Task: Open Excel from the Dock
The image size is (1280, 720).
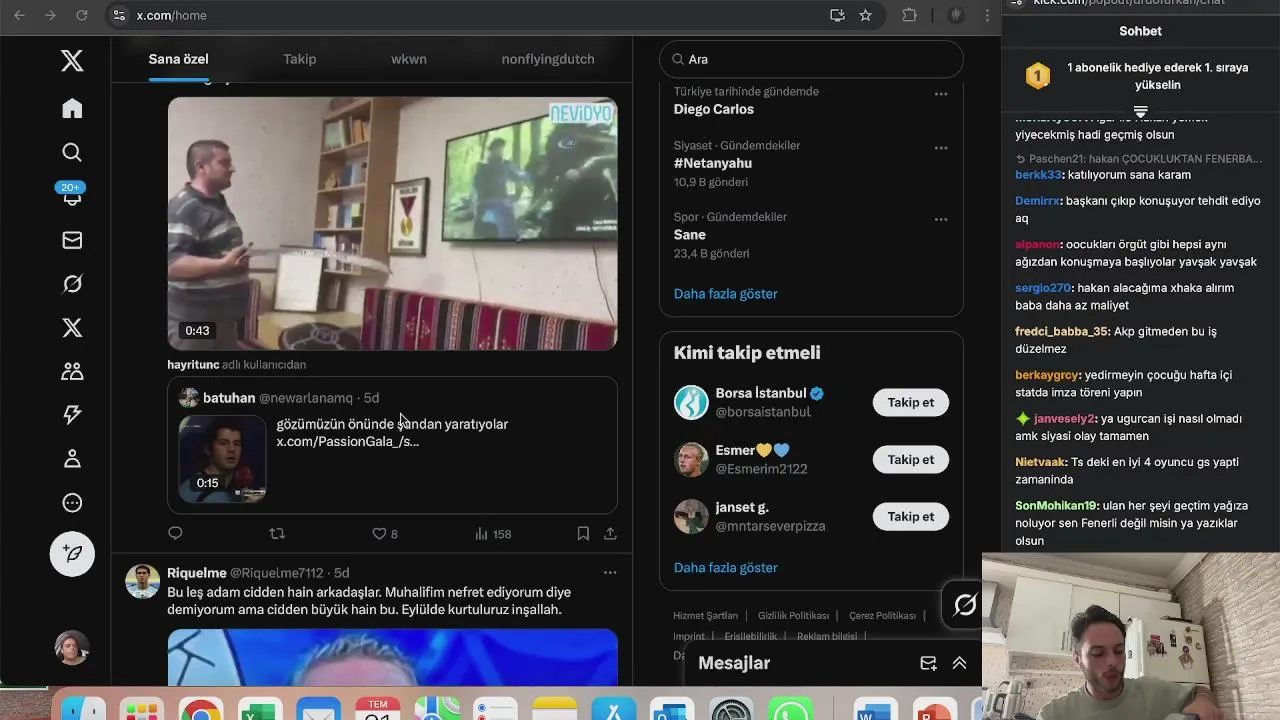Action: pos(260,708)
